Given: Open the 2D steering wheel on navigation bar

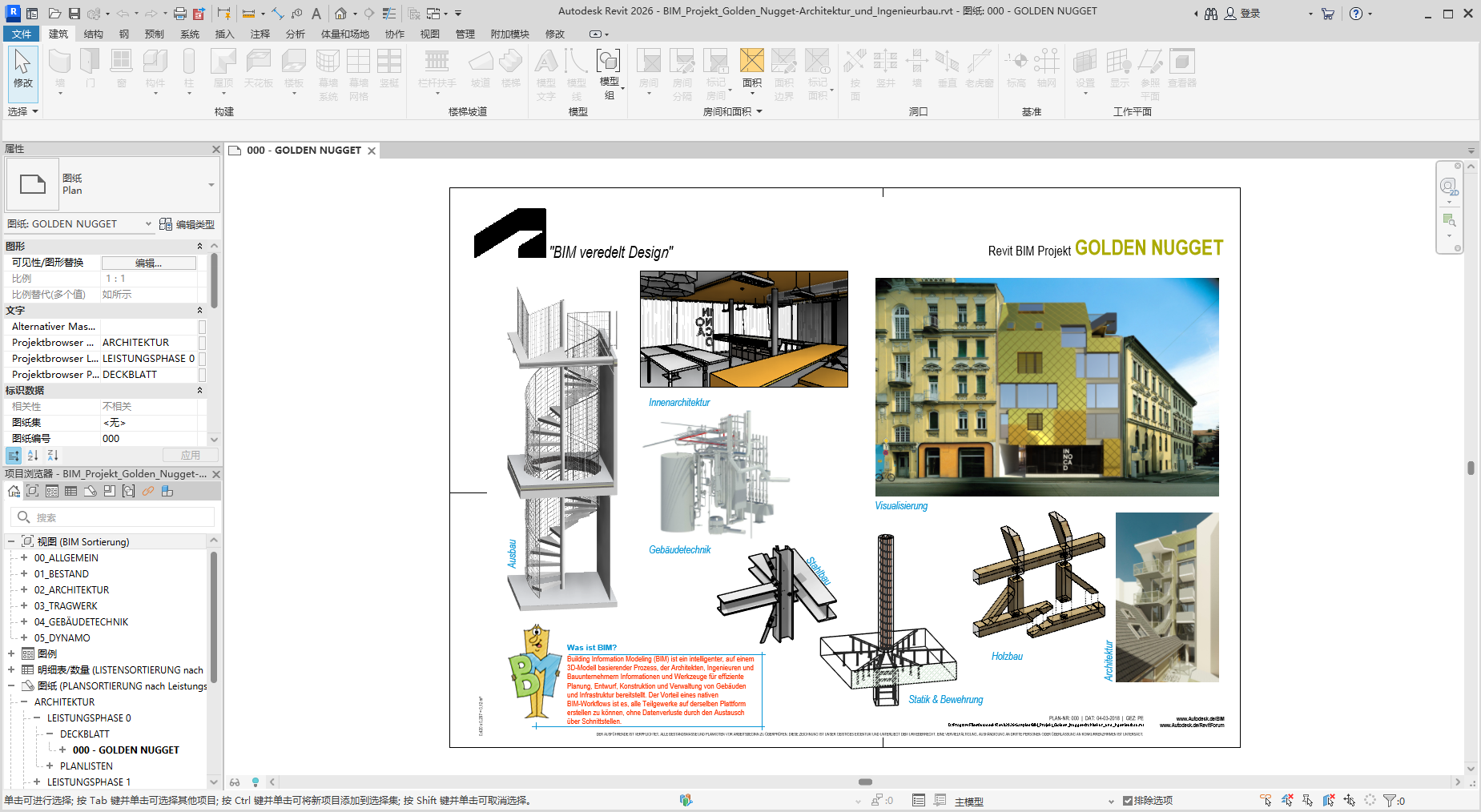Looking at the screenshot, I should (1448, 187).
